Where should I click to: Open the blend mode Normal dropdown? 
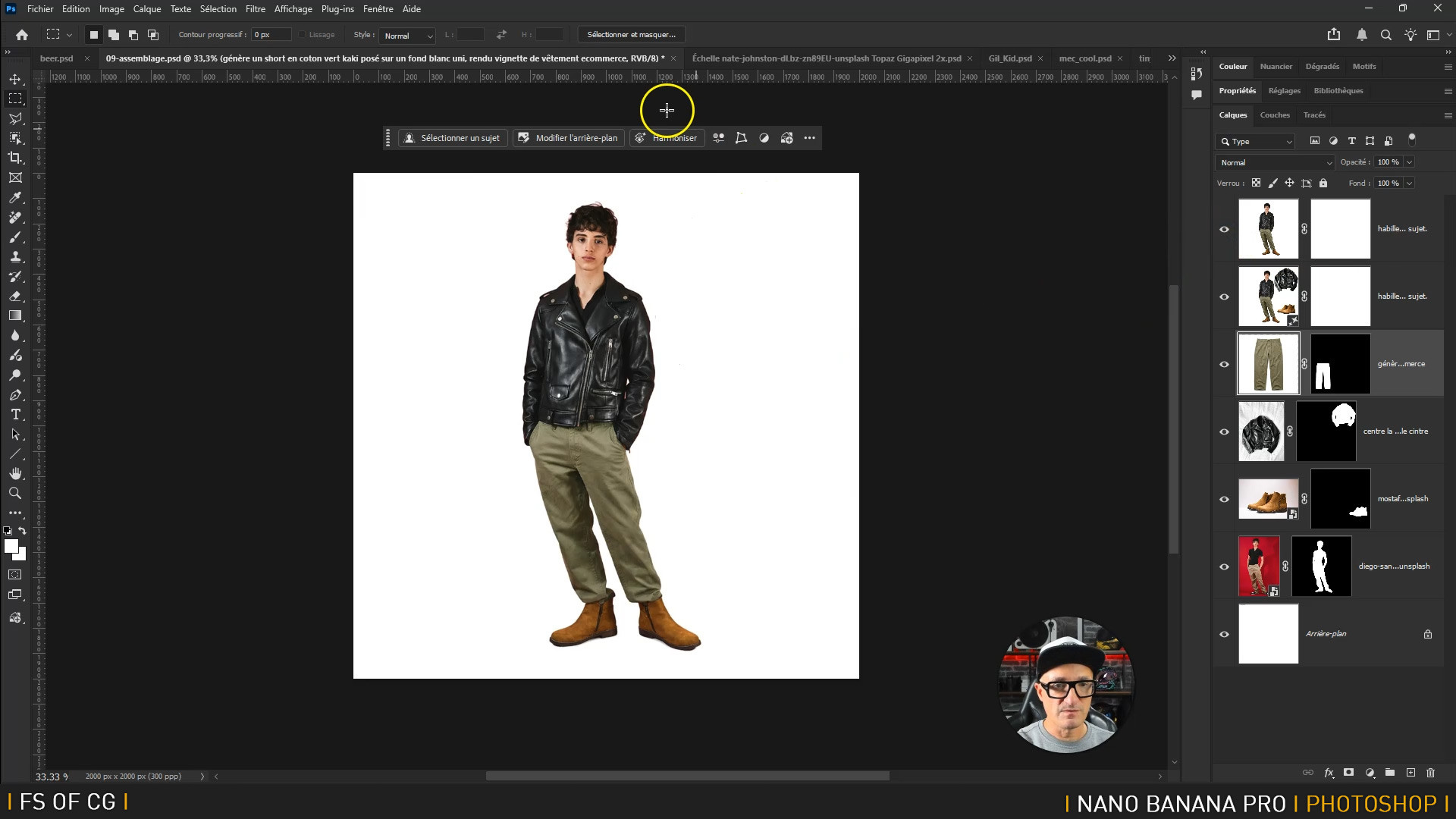[1276, 162]
